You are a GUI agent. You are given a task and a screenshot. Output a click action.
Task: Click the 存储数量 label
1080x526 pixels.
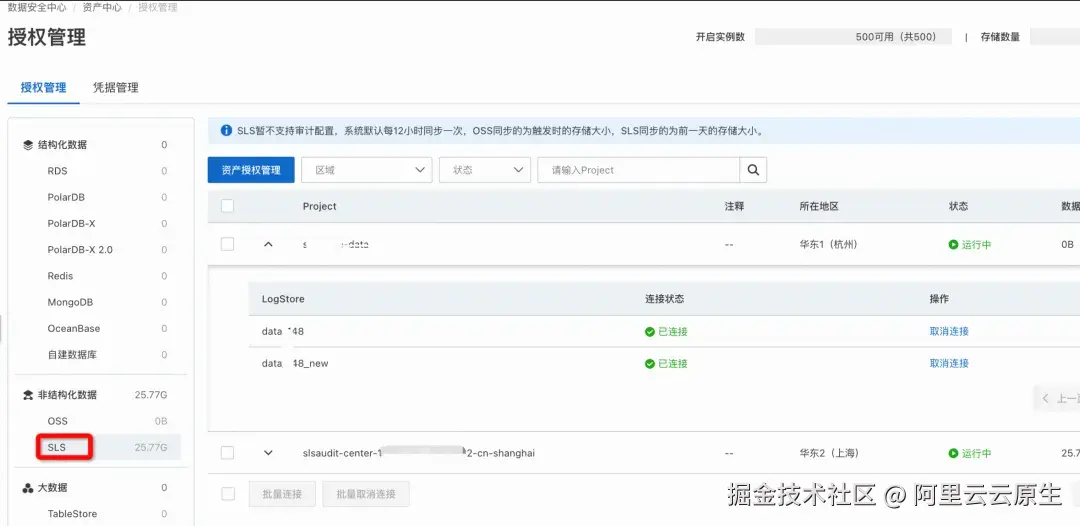point(1000,37)
